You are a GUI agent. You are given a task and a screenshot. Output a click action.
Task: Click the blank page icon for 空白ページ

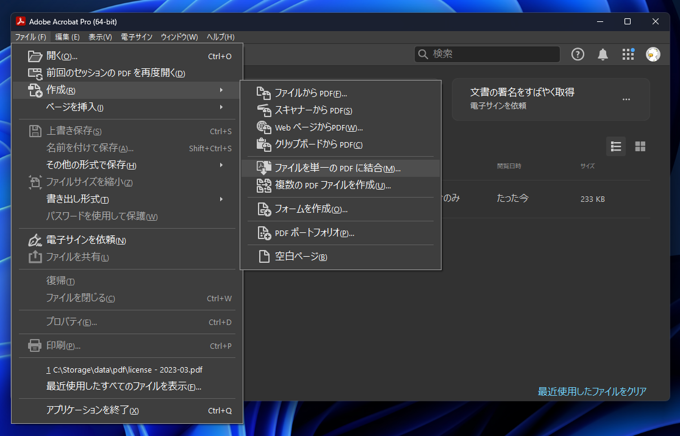click(264, 256)
